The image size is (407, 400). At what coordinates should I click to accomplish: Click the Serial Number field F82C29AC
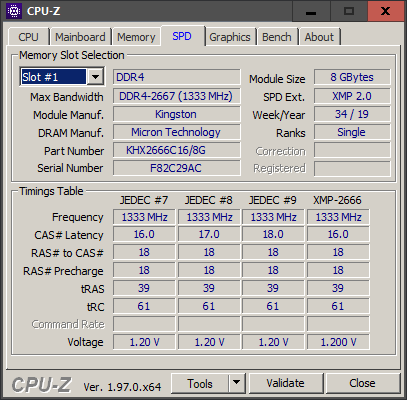point(176,168)
